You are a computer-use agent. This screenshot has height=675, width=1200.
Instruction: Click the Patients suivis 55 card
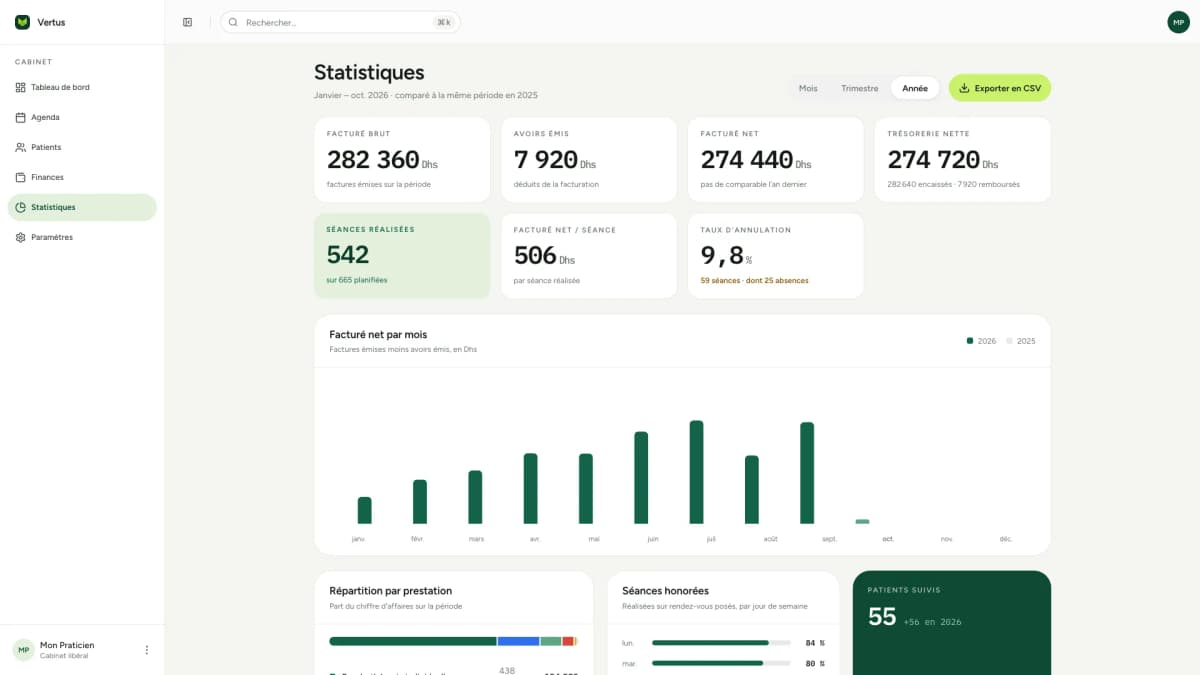(952, 623)
